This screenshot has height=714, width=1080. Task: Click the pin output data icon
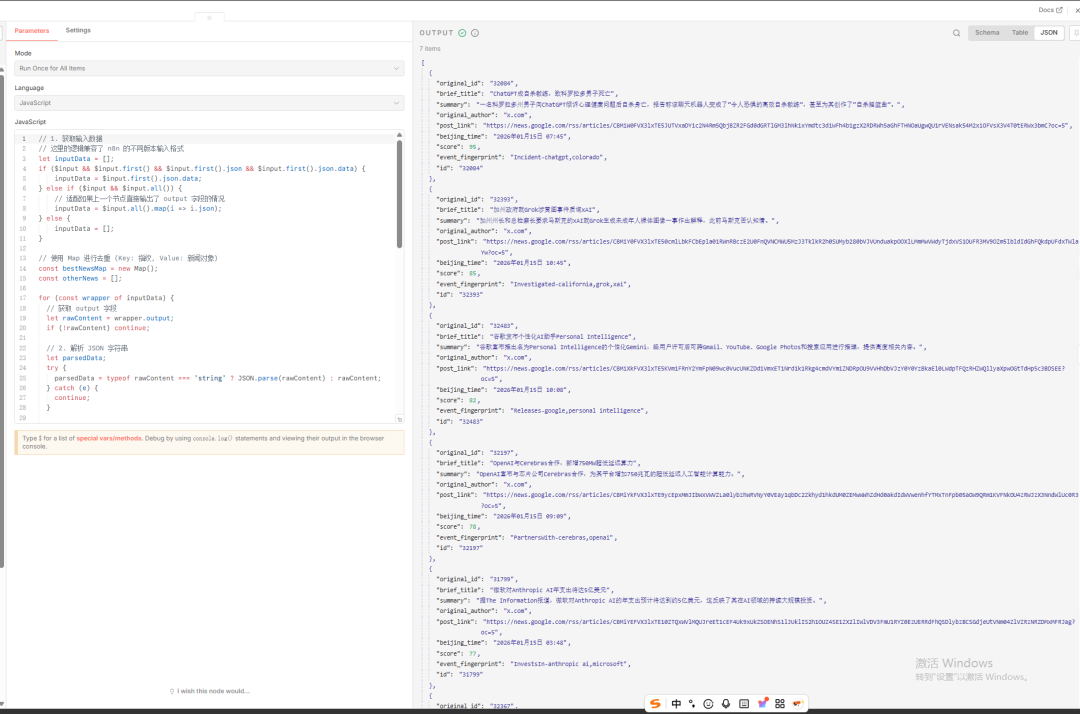tap(1075, 33)
